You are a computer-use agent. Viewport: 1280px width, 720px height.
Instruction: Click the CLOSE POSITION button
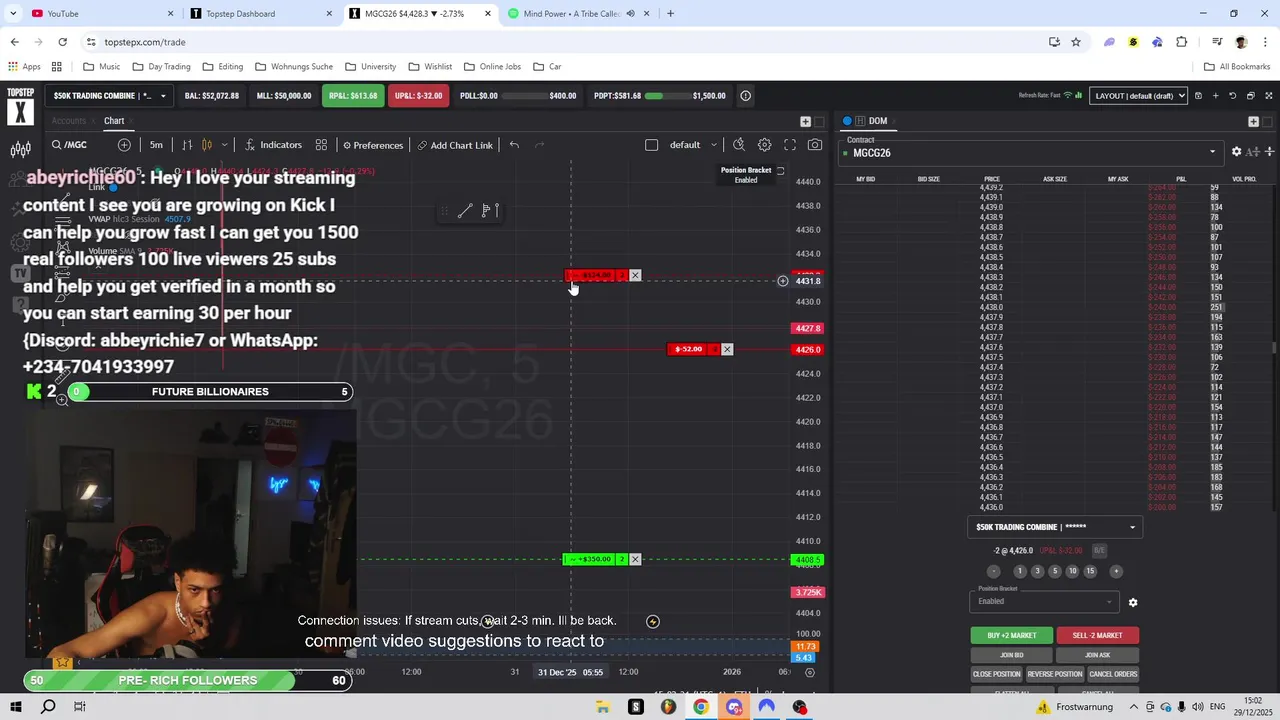(x=997, y=674)
